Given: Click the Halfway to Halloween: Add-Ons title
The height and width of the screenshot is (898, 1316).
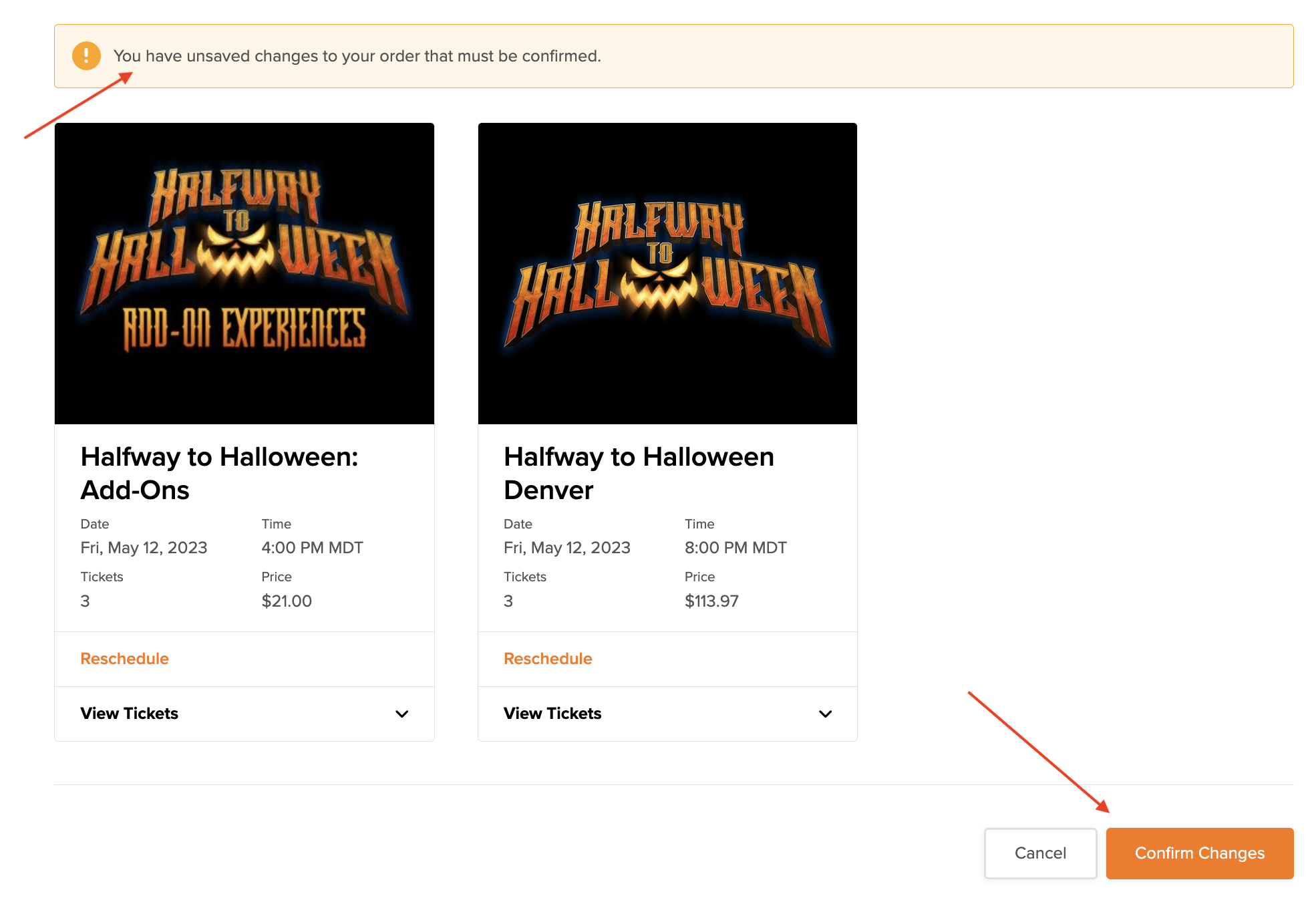Looking at the screenshot, I should [220, 473].
